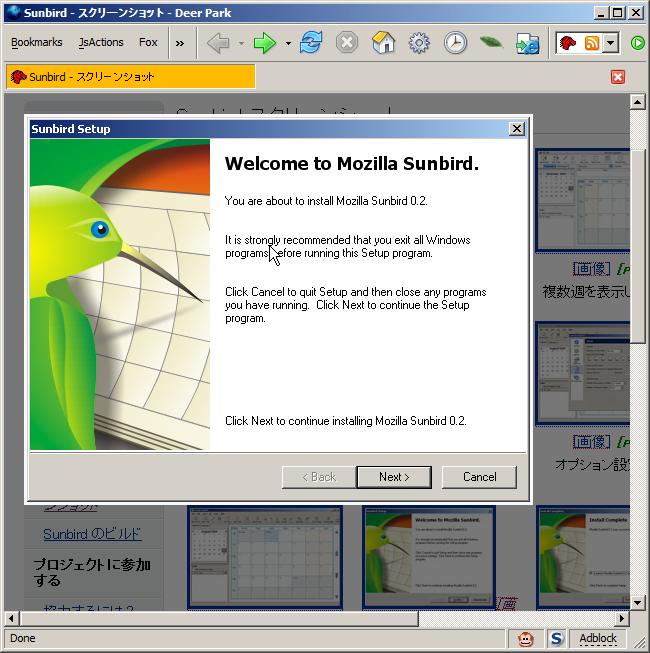Screen dimensions: 650x653
Task: Close the tab with red X
Action: point(618,77)
